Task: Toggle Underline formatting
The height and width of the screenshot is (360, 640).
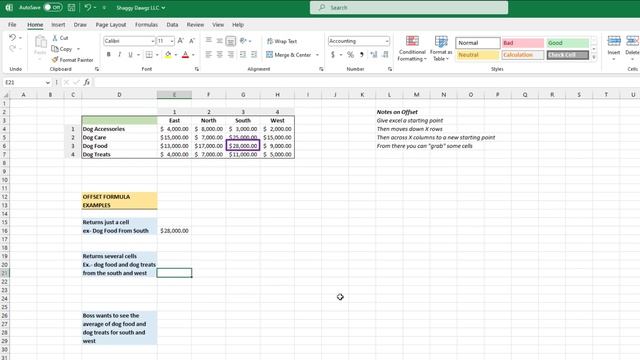Action: pos(130,54)
